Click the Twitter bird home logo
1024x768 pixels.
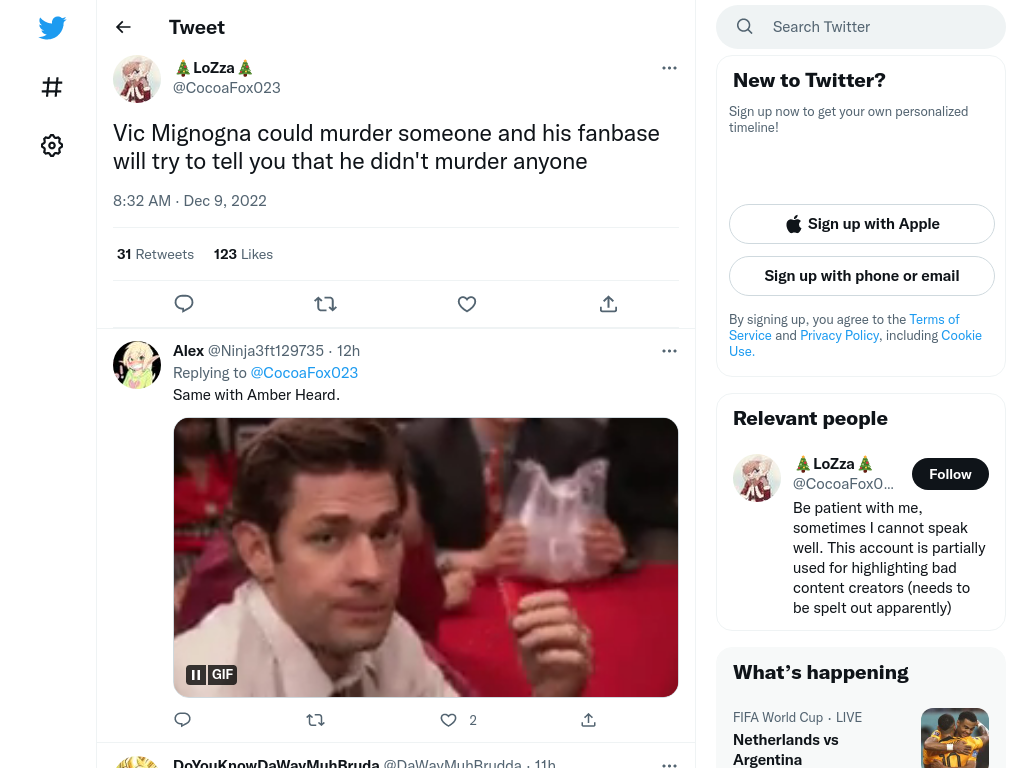click(52, 28)
